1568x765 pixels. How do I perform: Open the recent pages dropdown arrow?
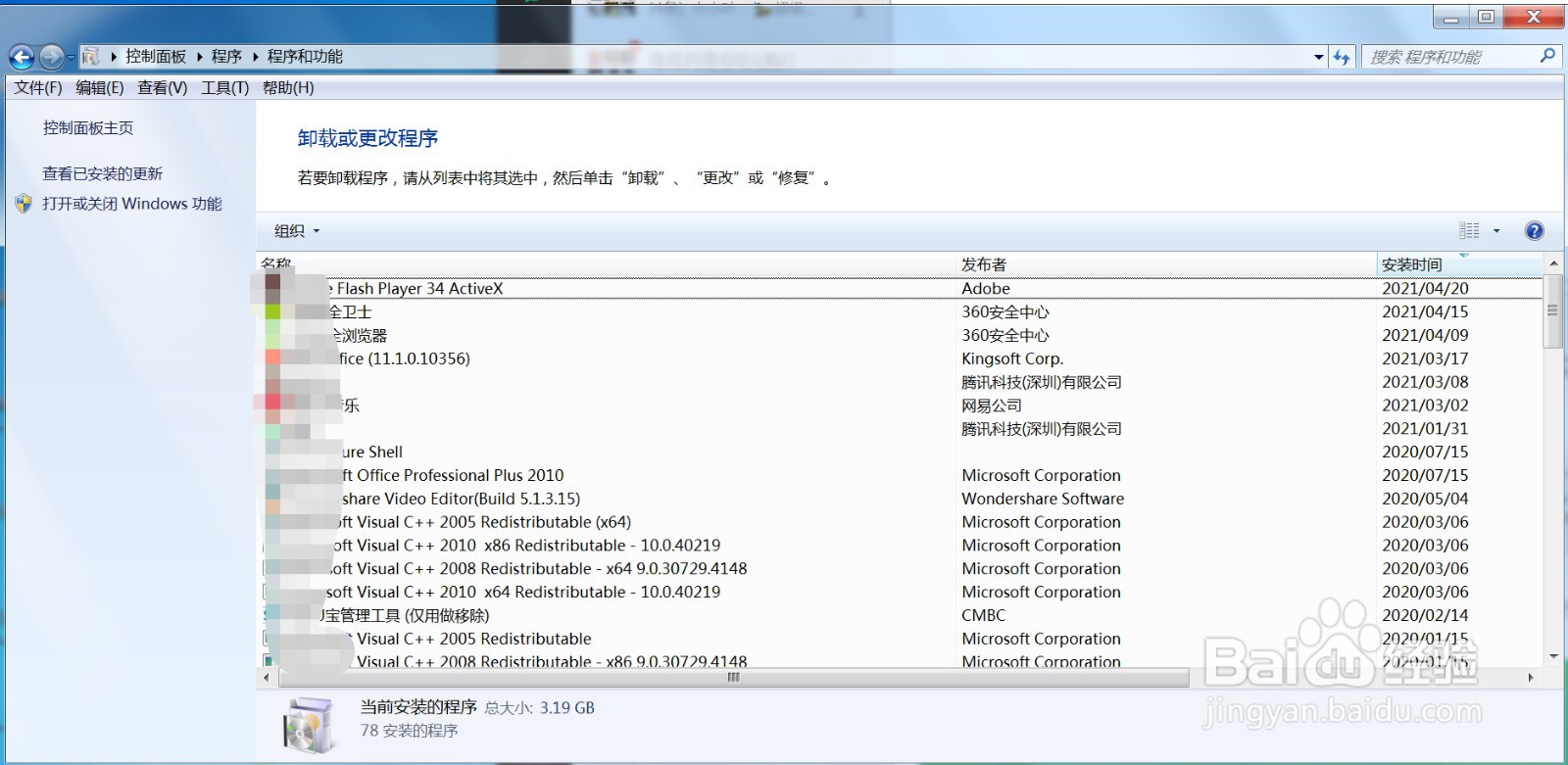(71, 59)
